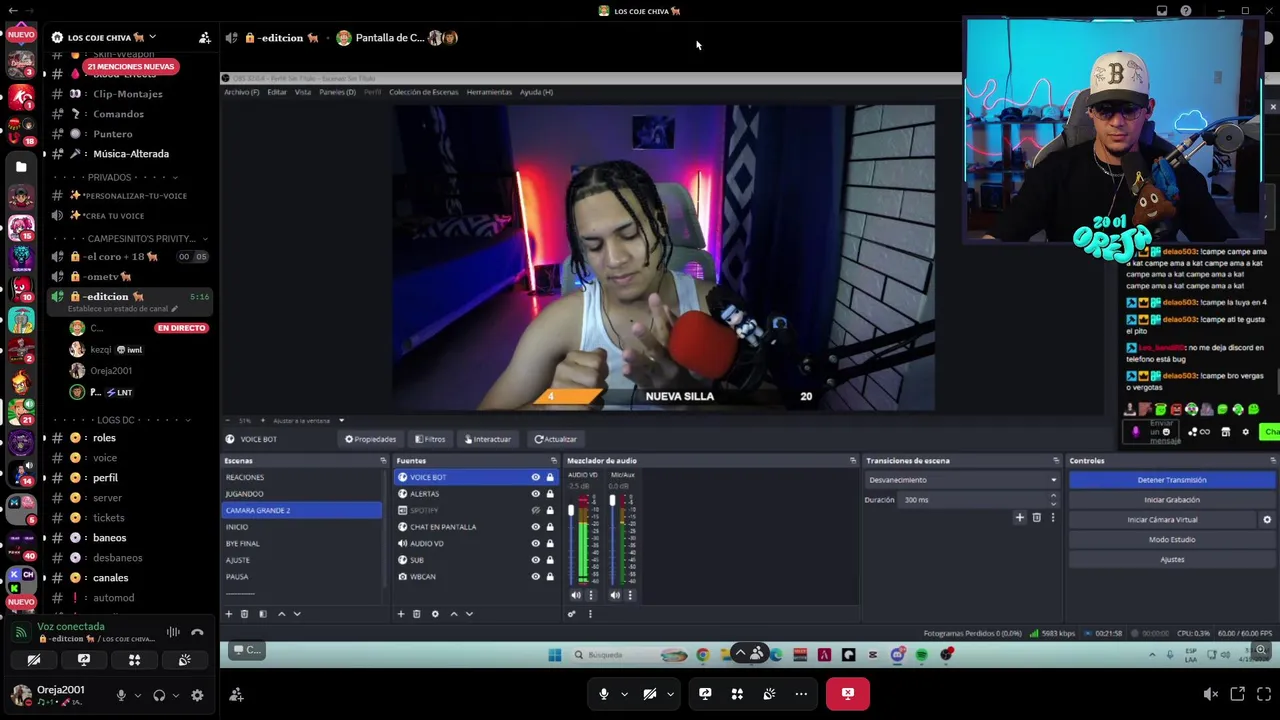Unlock VOICE BOT source lock icon
Image resolution: width=1280 pixels, height=720 pixels.
549,477
